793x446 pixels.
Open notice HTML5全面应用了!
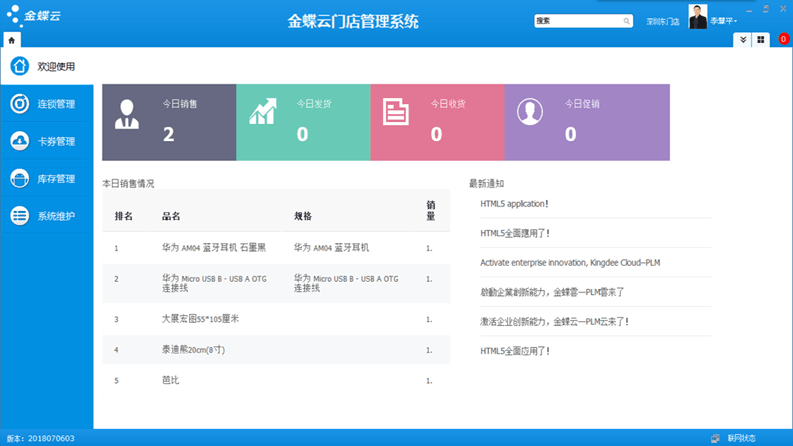[515, 351]
